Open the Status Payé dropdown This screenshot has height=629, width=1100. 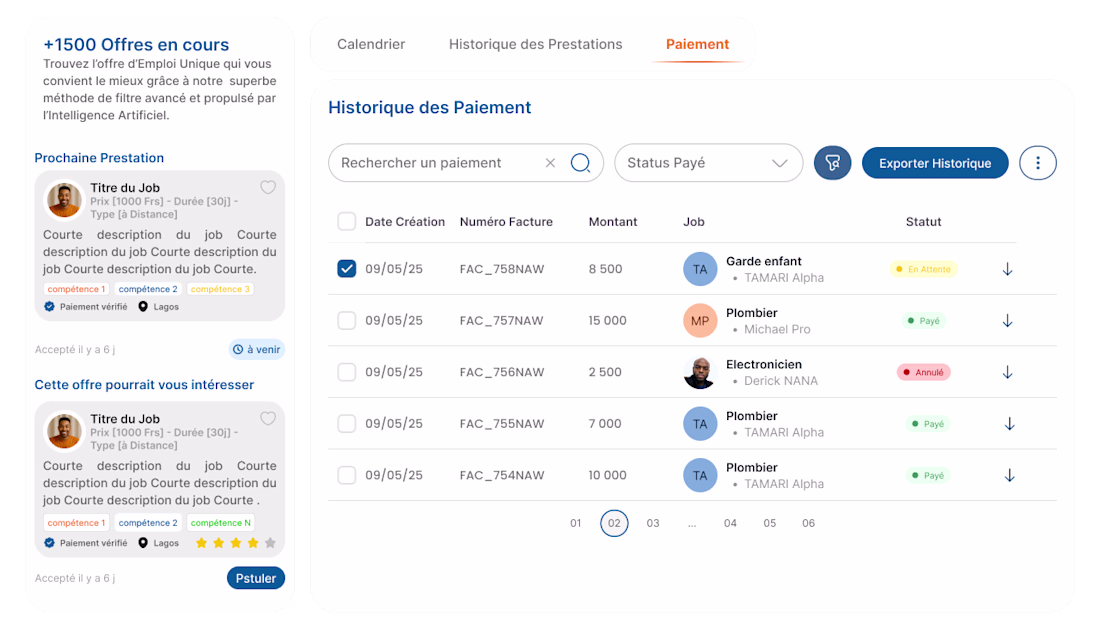tap(709, 163)
